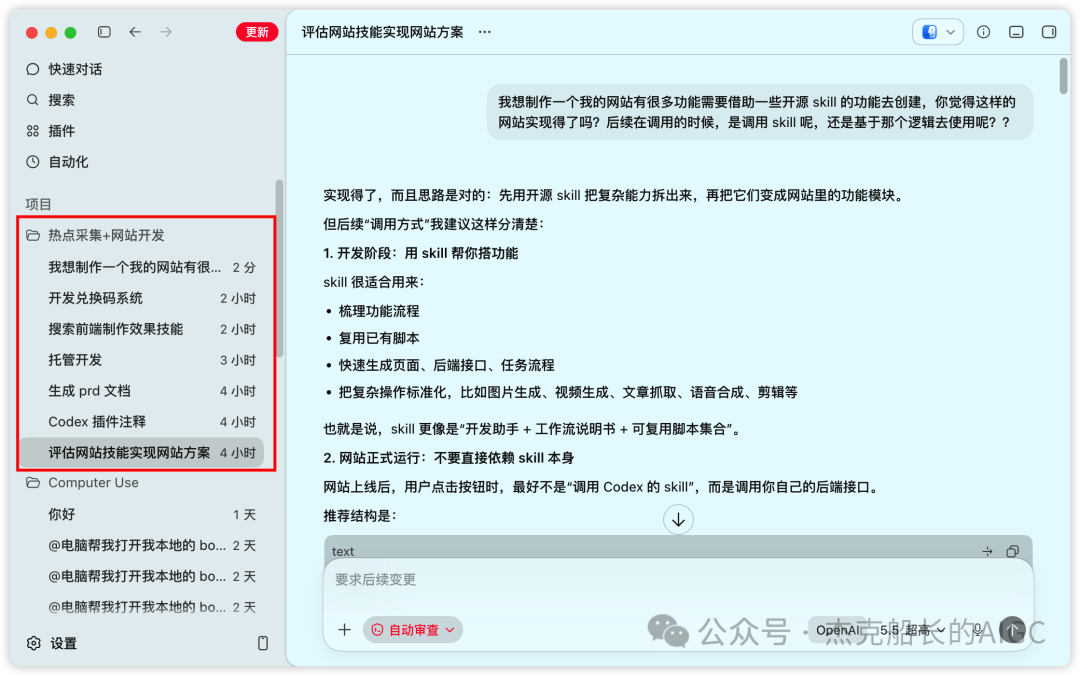Toggle word wrap icon on text code block
Screen dimensions: 1080x676
point(987,551)
